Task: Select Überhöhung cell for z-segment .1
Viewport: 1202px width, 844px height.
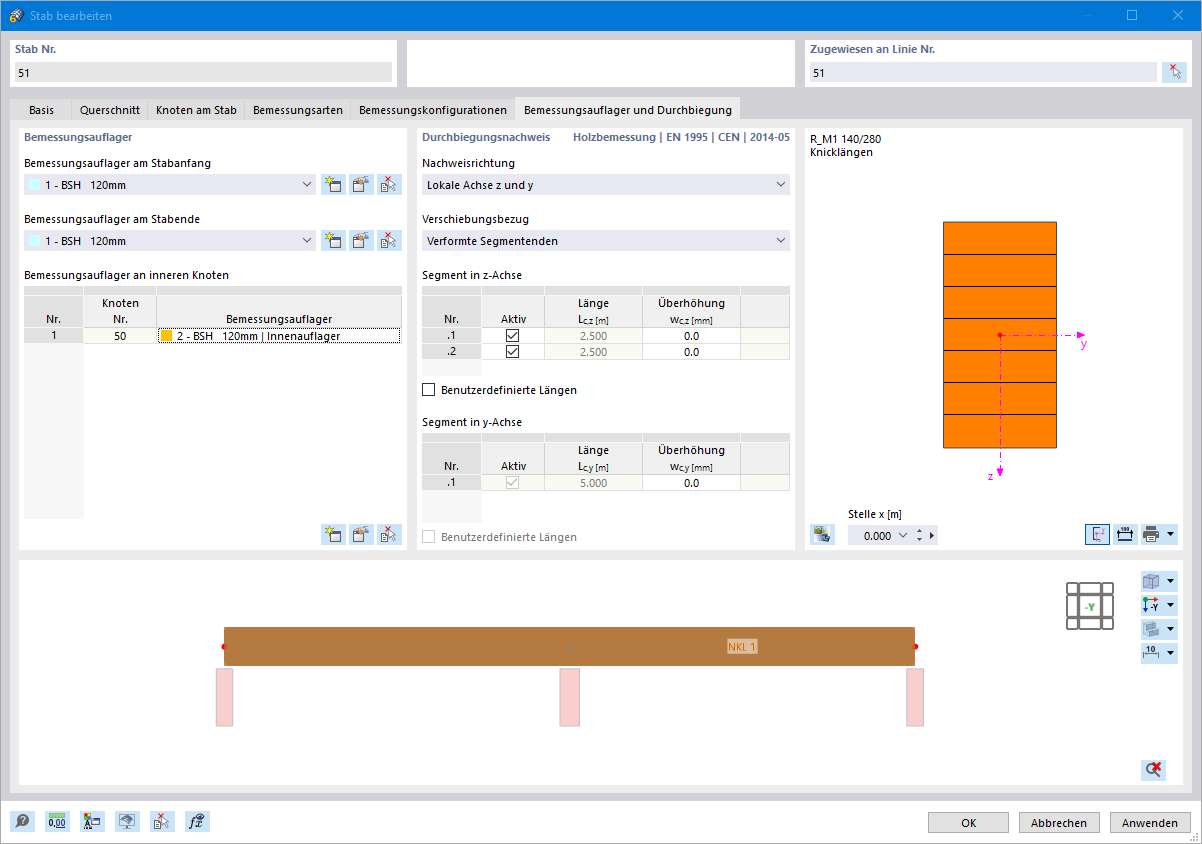Action: point(691,336)
